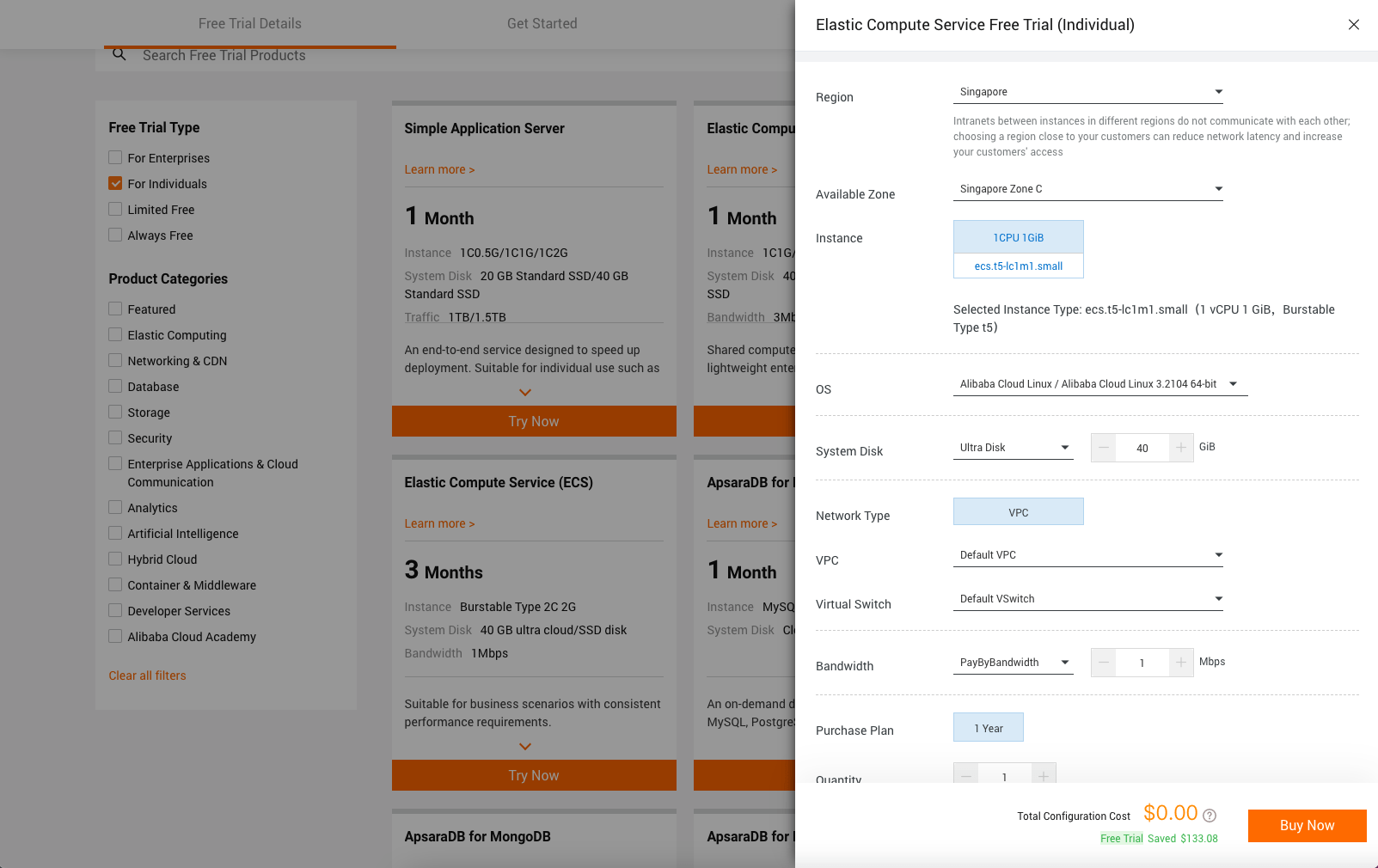Click the search magnifier icon
1378x868 pixels.
pyautogui.click(x=119, y=55)
